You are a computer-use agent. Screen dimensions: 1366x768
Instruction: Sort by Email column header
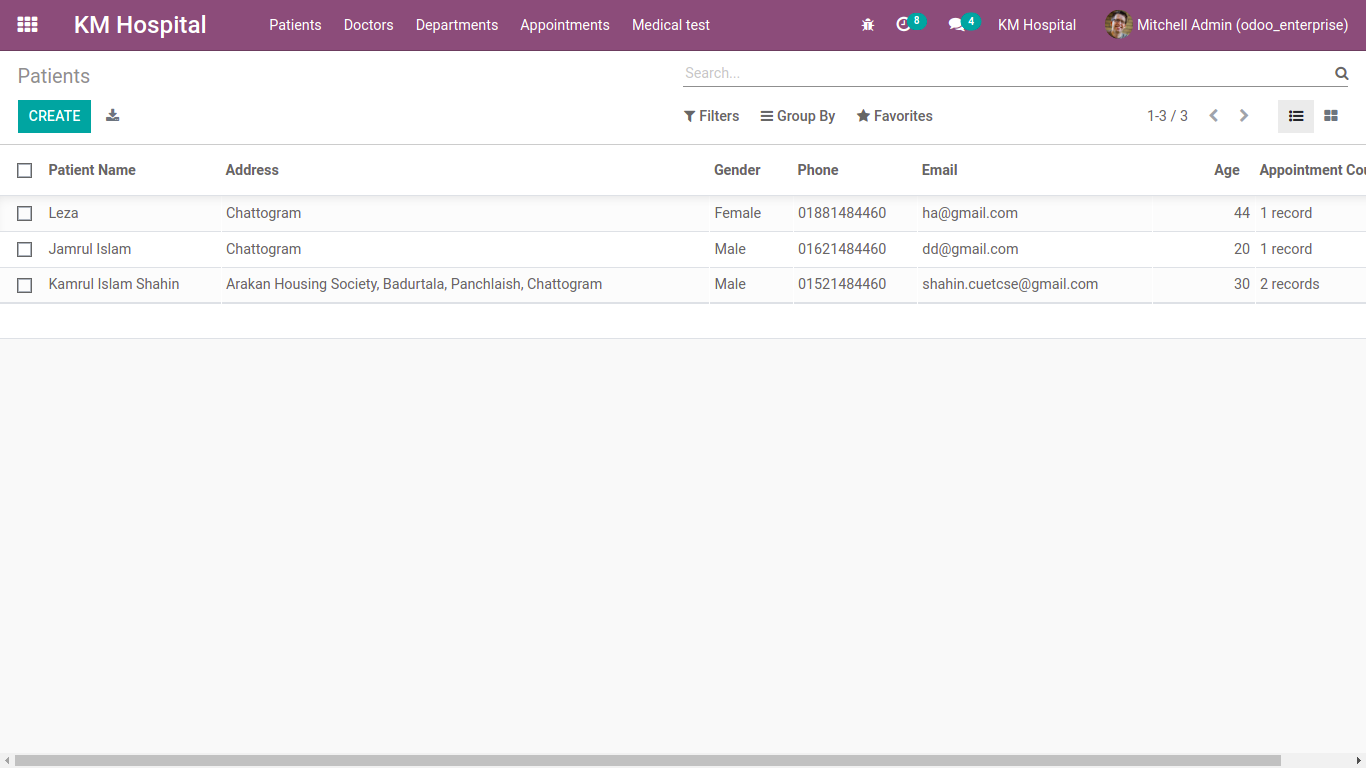click(x=940, y=170)
